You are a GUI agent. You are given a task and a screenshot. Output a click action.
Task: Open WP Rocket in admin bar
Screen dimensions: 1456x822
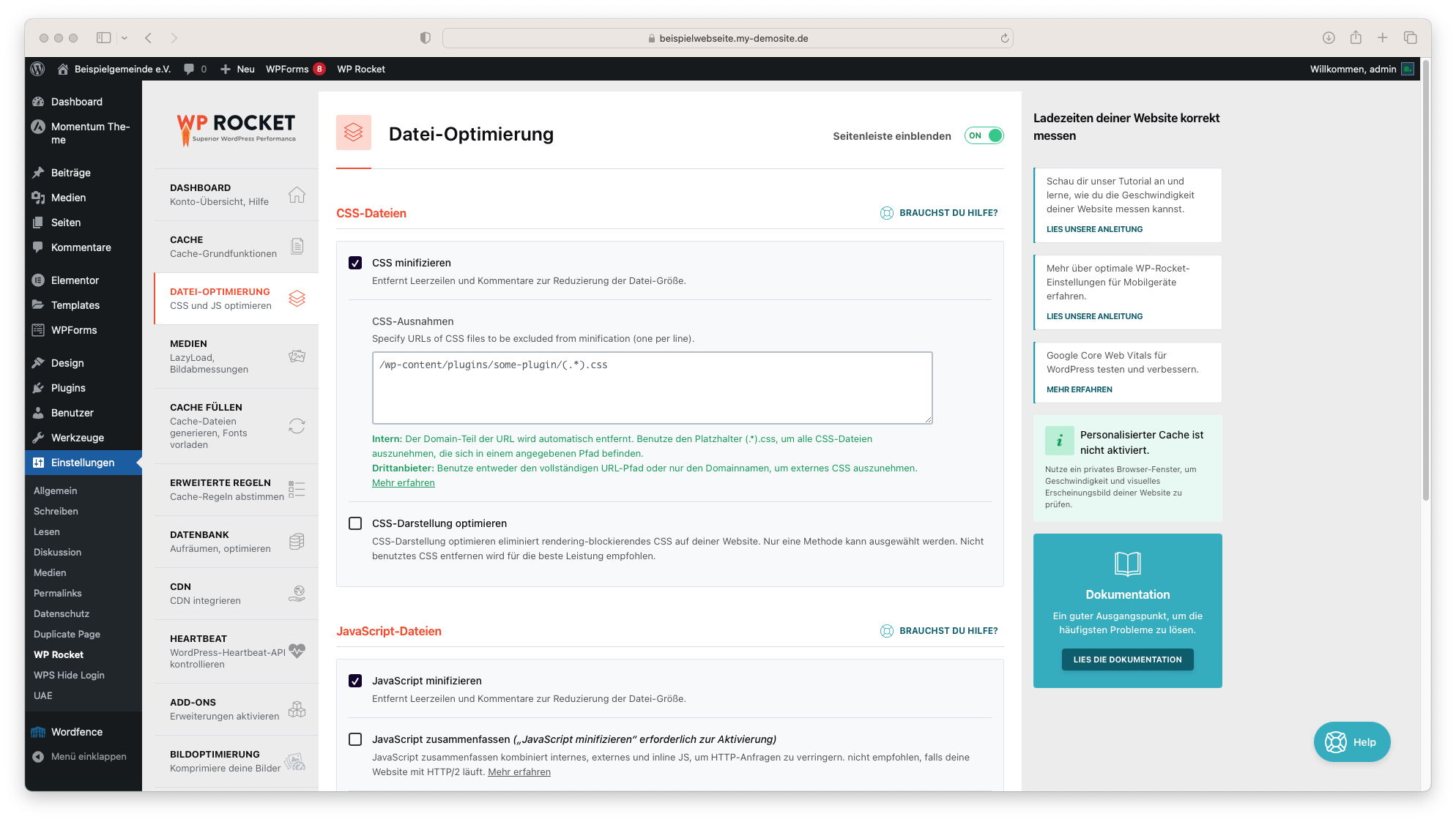click(x=361, y=69)
